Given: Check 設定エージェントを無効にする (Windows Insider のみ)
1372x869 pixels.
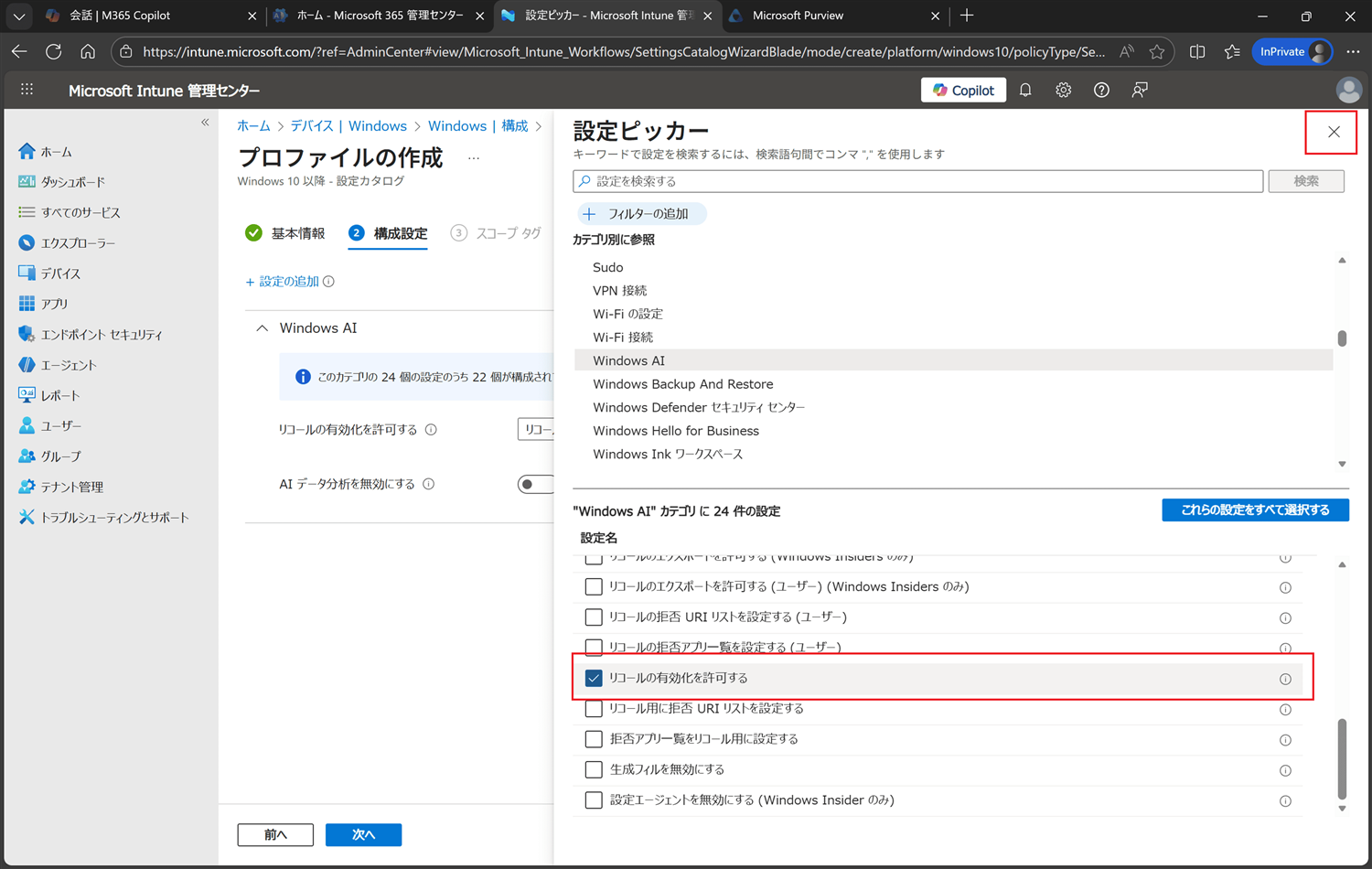Looking at the screenshot, I should click(x=594, y=799).
